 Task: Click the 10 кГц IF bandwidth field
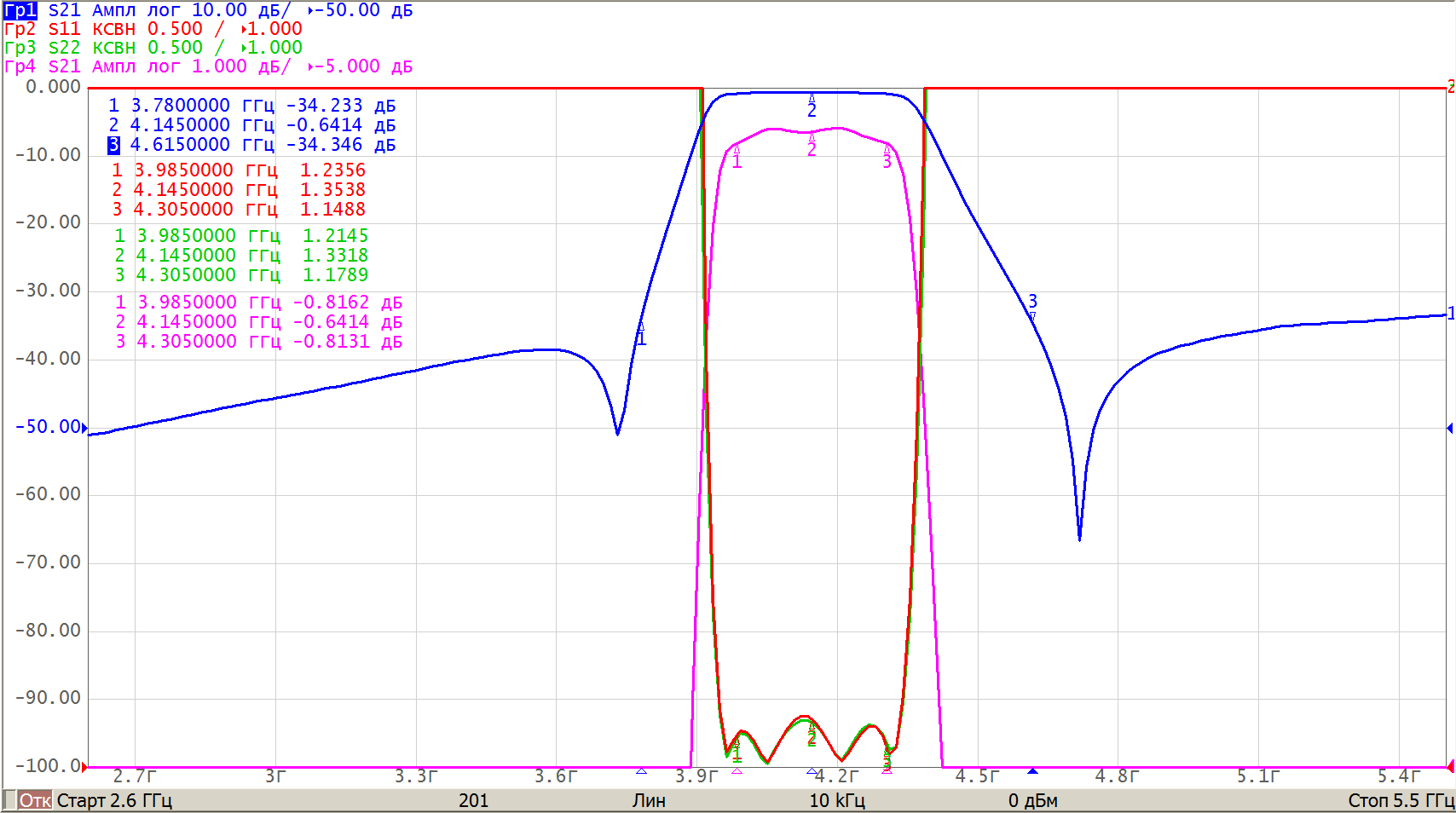point(836,800)
